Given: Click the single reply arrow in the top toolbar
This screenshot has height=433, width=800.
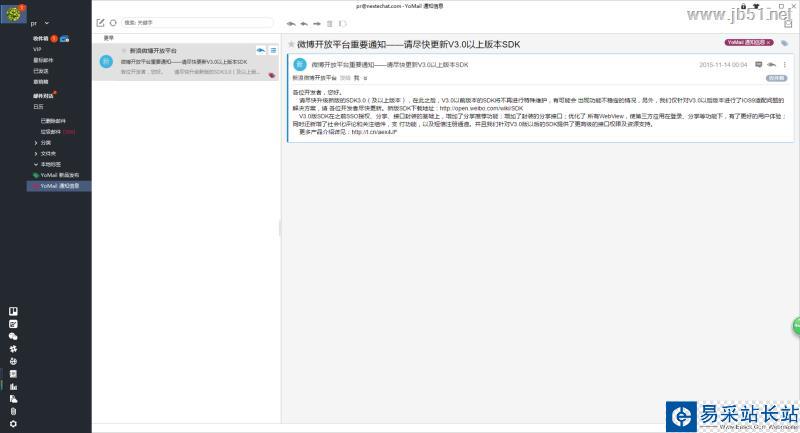Looking at the screenshot, I should 304,23.
